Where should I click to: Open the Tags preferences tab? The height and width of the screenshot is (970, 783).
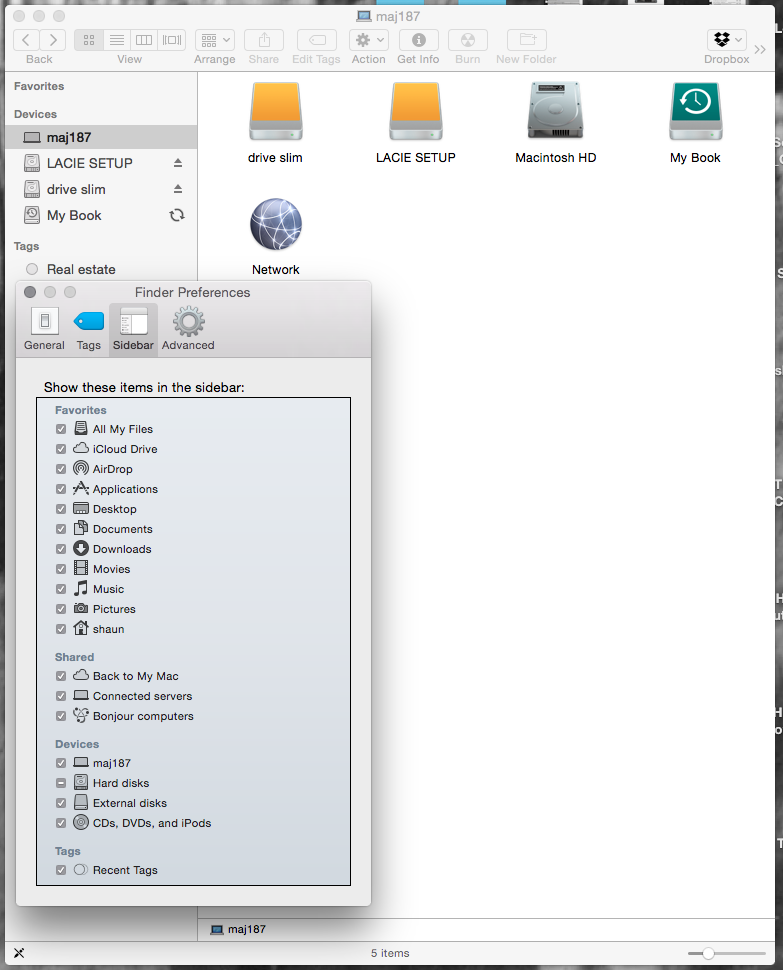tap(88, 330)
